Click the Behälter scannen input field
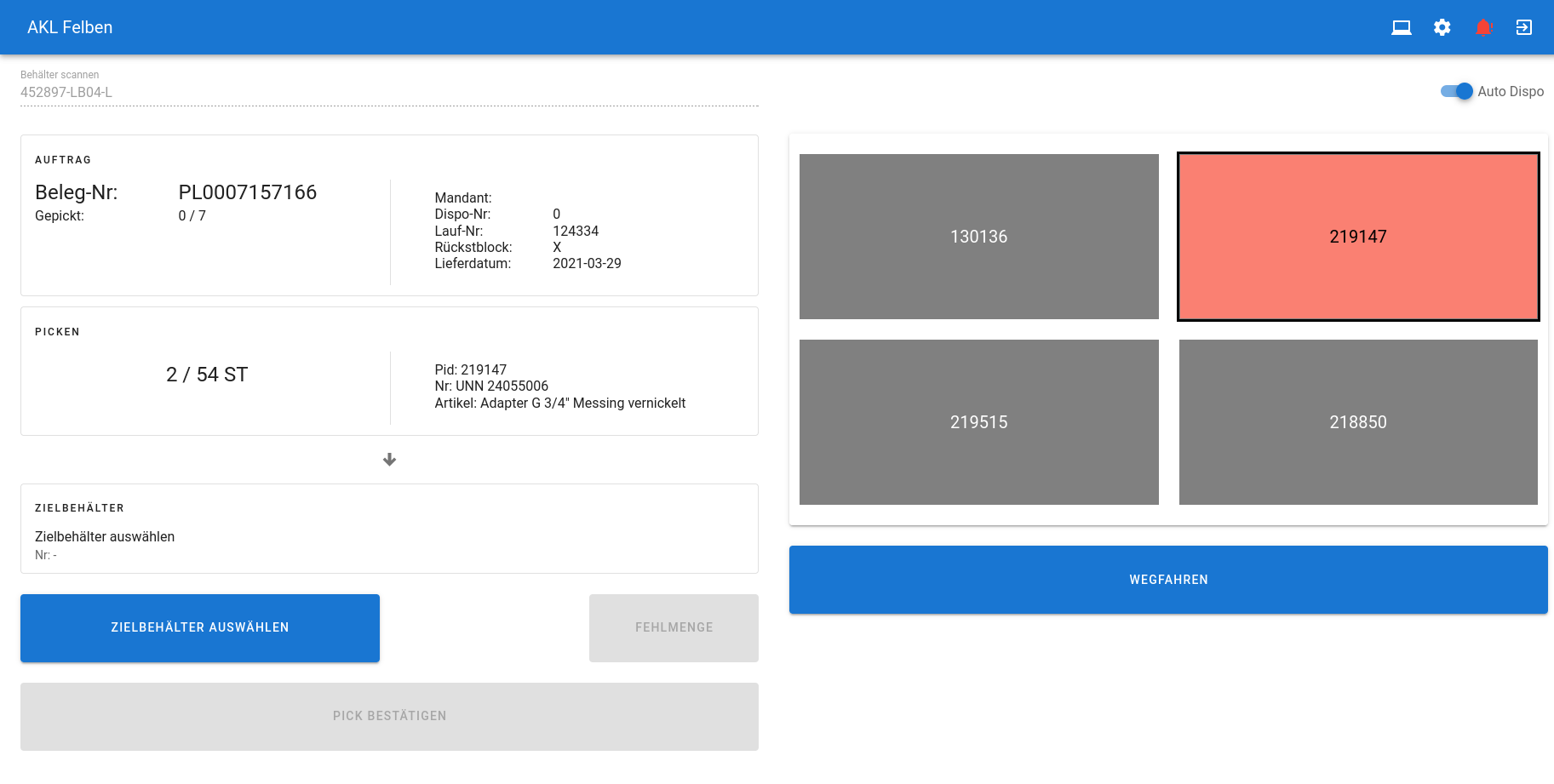 [389, 92]
